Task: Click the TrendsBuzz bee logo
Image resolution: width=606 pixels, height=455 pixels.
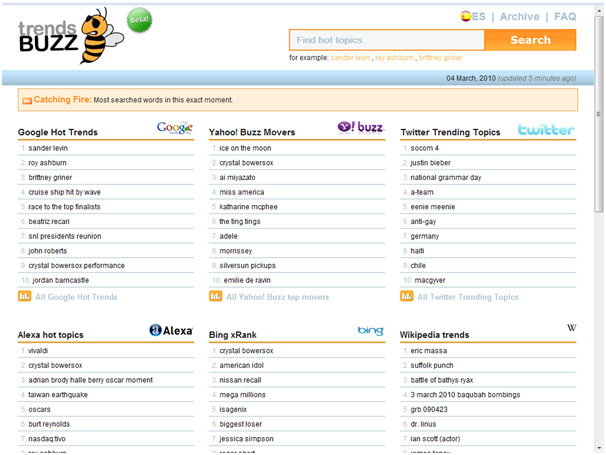Action: click(x=72, y=36)
